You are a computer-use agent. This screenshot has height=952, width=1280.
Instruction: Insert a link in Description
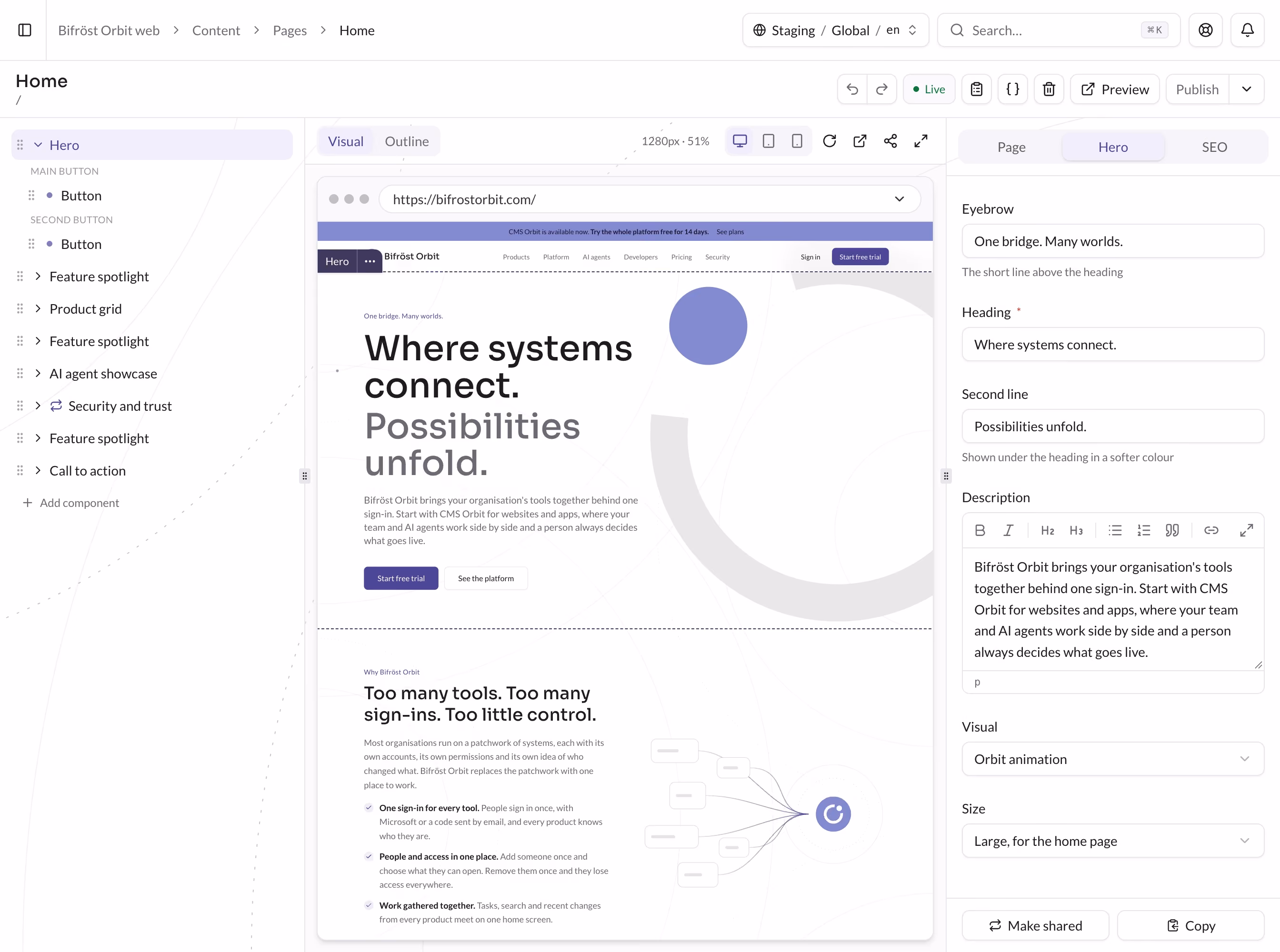coord(1211,530)
